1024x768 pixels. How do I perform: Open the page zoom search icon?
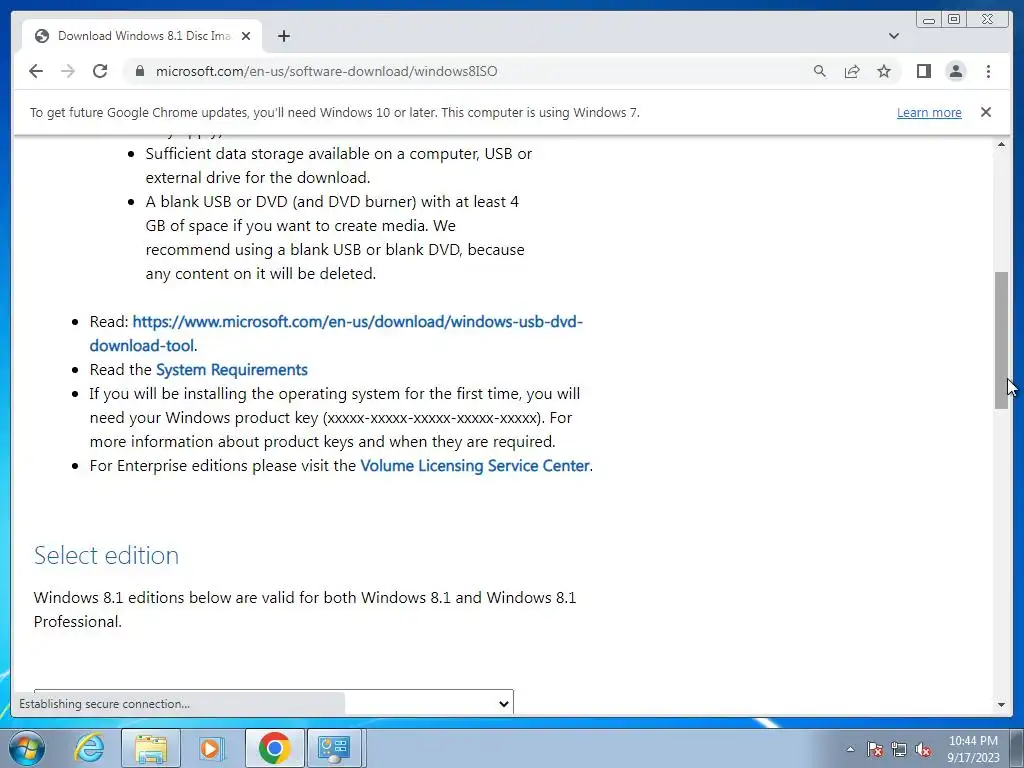click(820, 71)
